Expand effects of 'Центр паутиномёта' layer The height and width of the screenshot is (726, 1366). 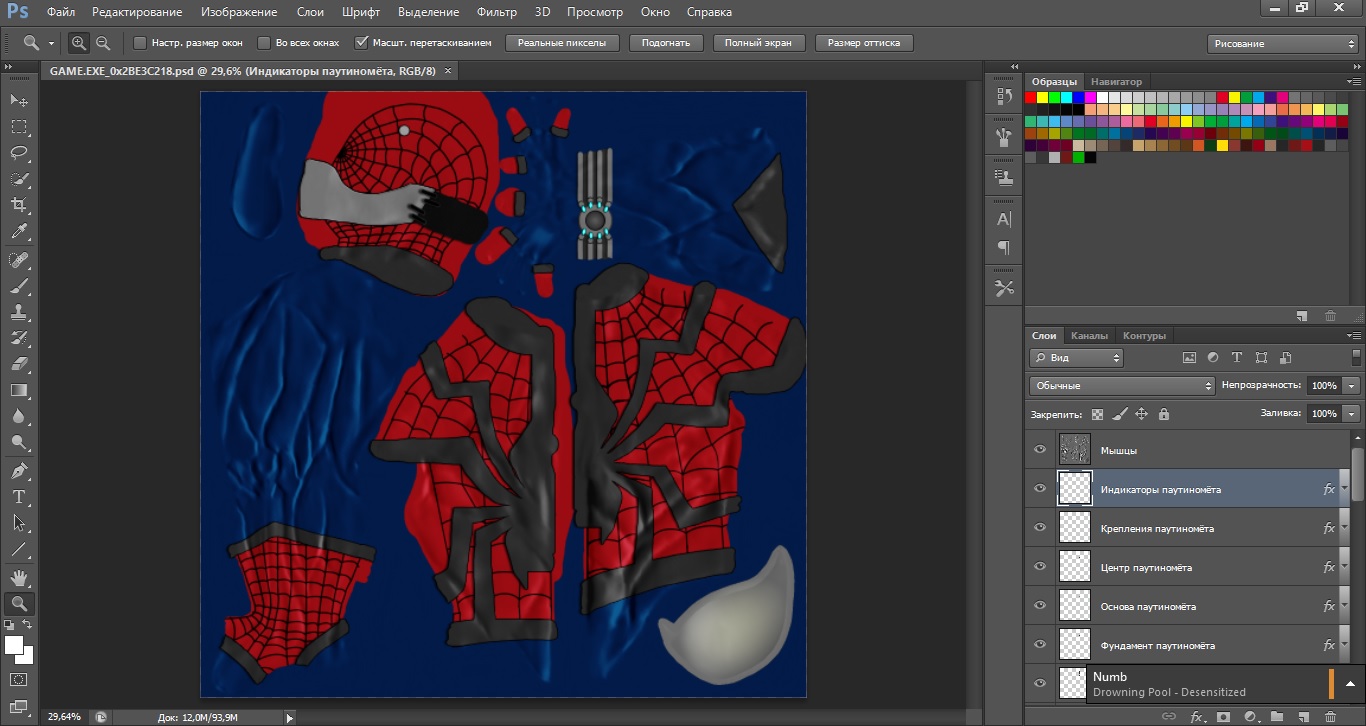pyautogui.click(x=1344, y=568)
